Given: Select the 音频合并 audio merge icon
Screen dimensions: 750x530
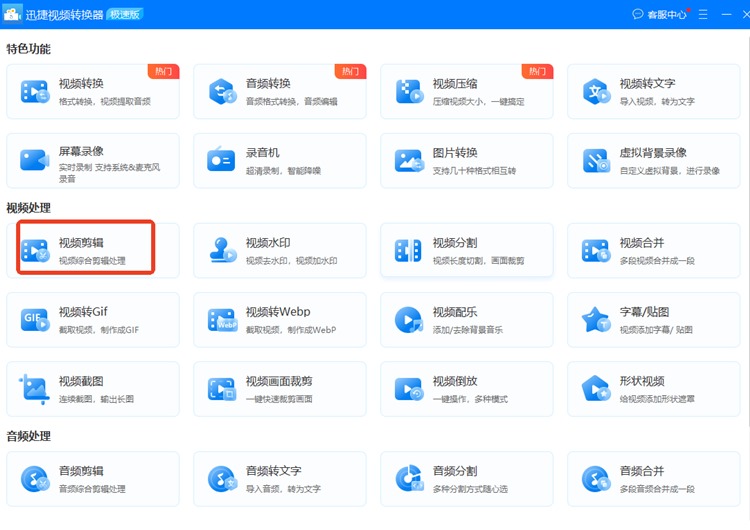Looking at the screenshot, I should (x=596, y=479).
